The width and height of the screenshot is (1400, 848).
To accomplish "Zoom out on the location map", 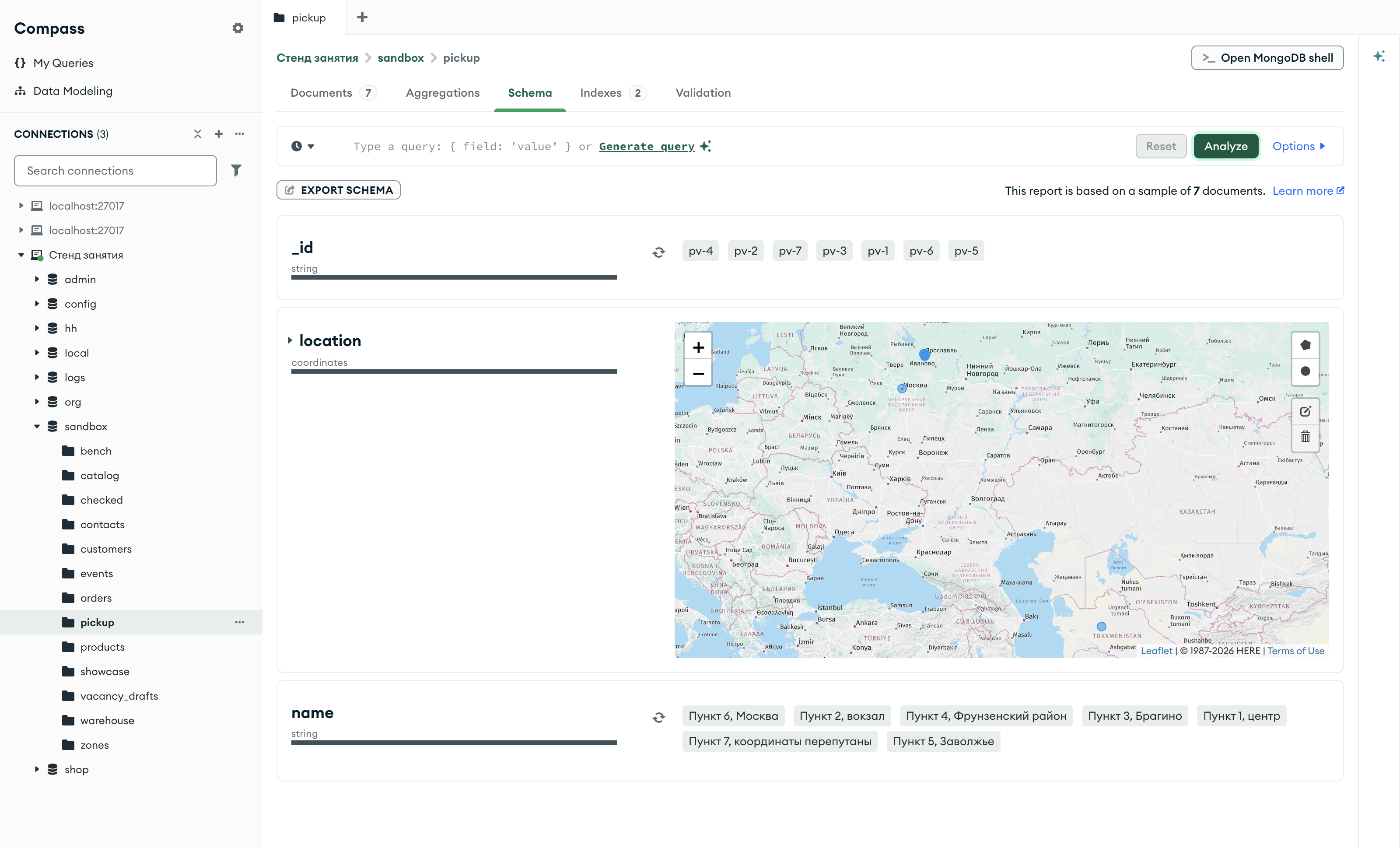I will [698, 373].
